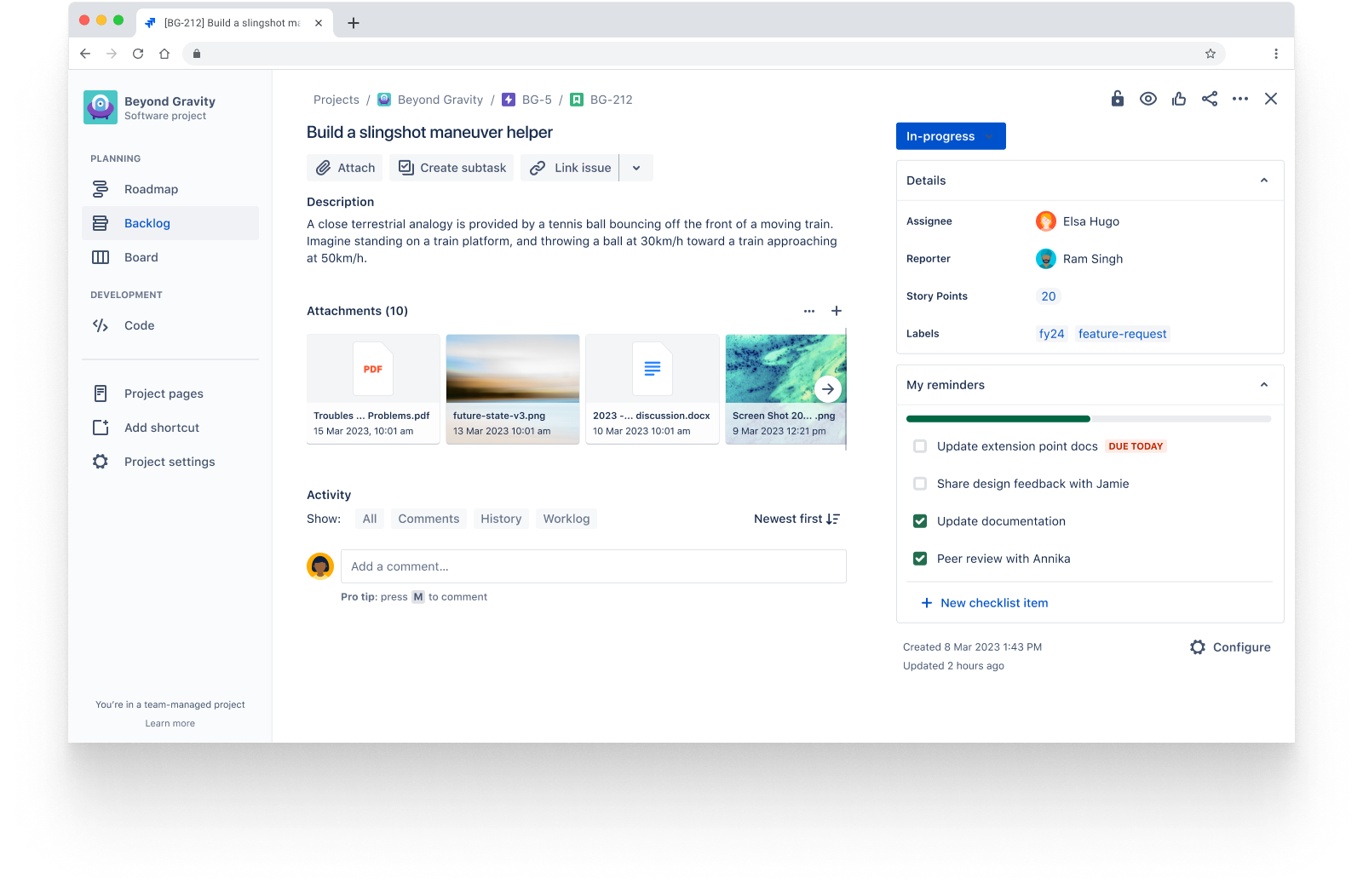Click Create subtask button
Image resolution: width=1363 pixels, height=896 pixels.
[452, 168]
